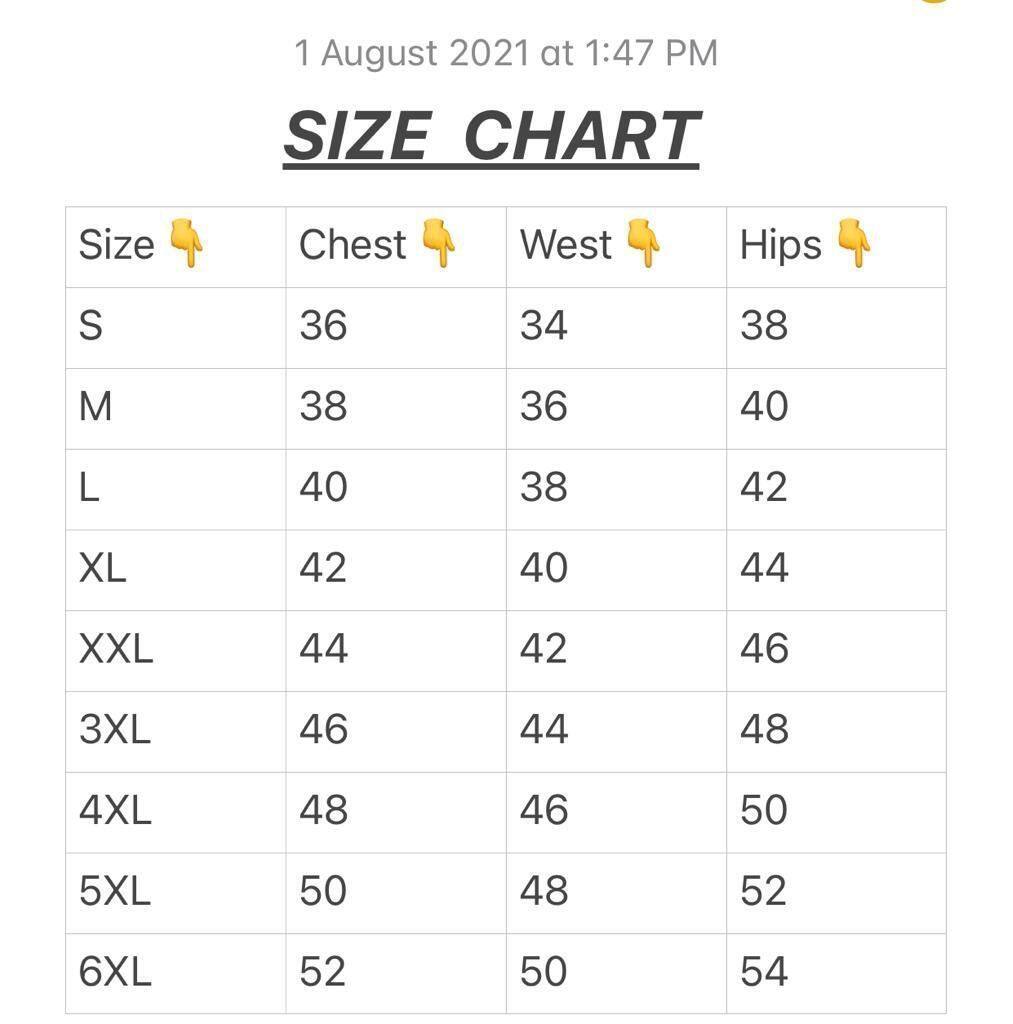Image resolution: width=1013 pixels, height=1024 pixels.
Task: Click the West column header text
Action: (x=566, y=245)
